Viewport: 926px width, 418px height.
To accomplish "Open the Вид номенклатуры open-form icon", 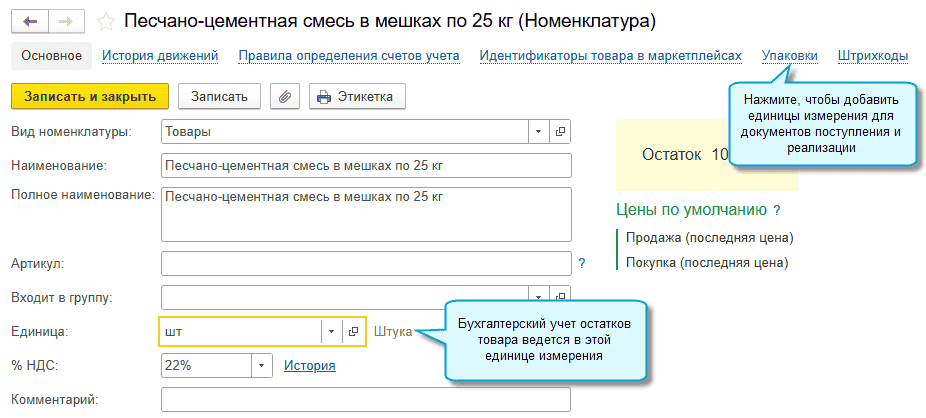I will pyautogui.click(x=560, y=132).
